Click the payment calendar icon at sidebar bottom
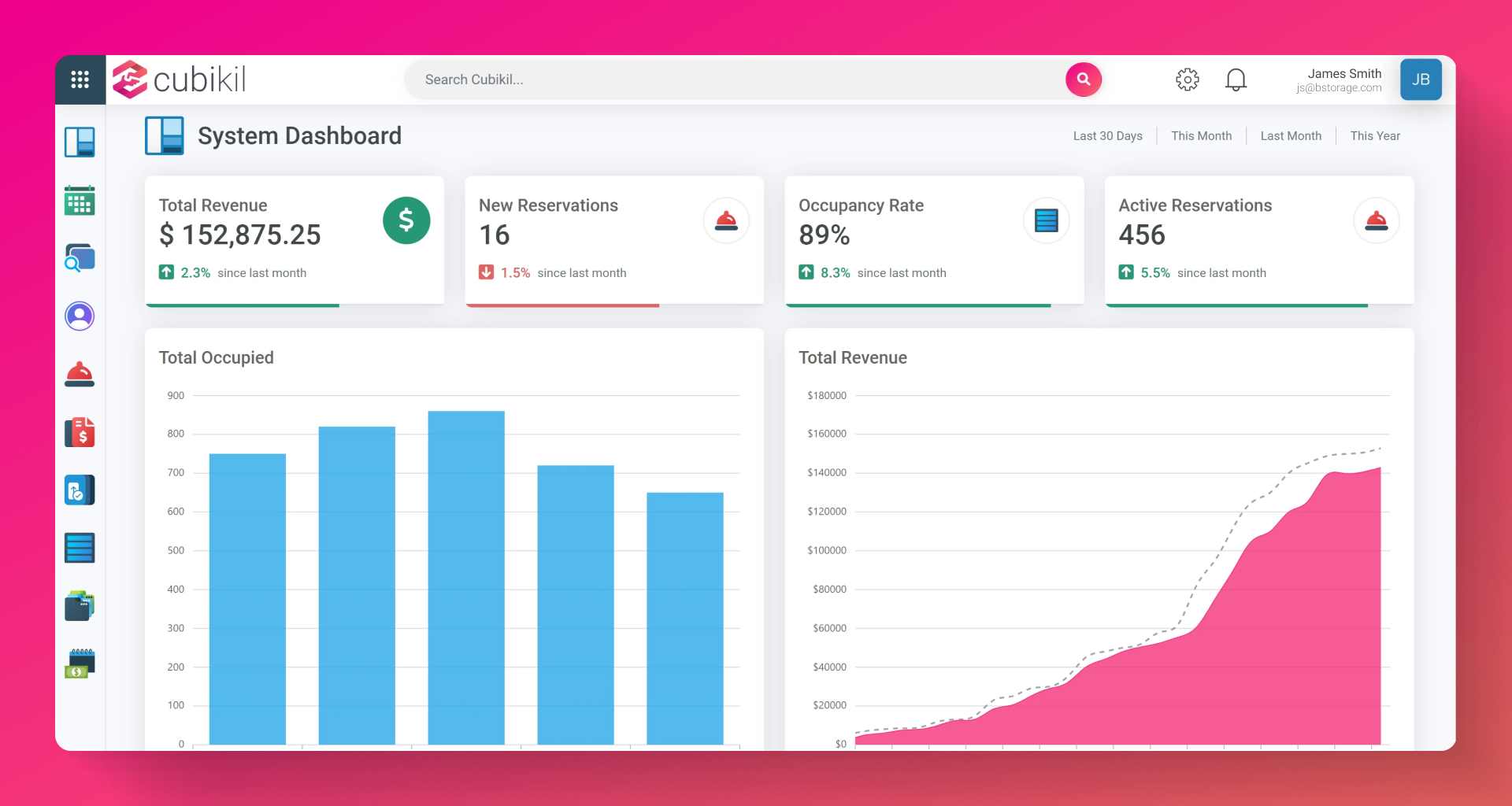This screenshot has height=806, width=1512. tap(80, 662)
